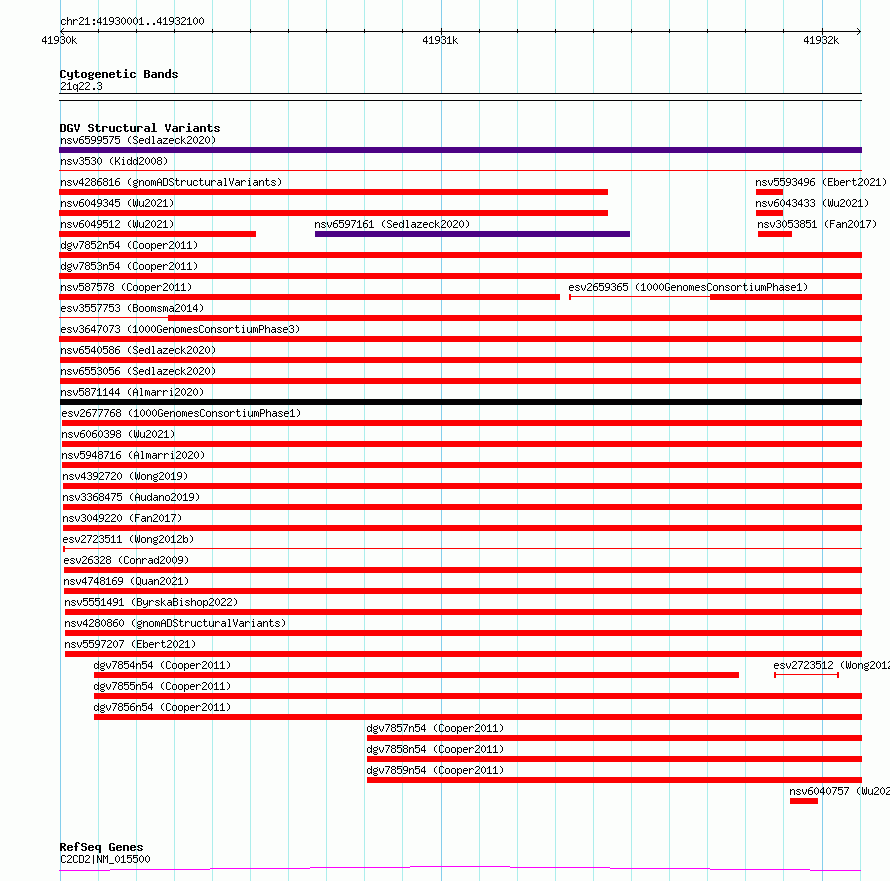Image resolution: width=890 pixels, height=881 pixels.
Task: Click the C2CD2|NM_015500 gene label
Action: click(x=105, y=859)
